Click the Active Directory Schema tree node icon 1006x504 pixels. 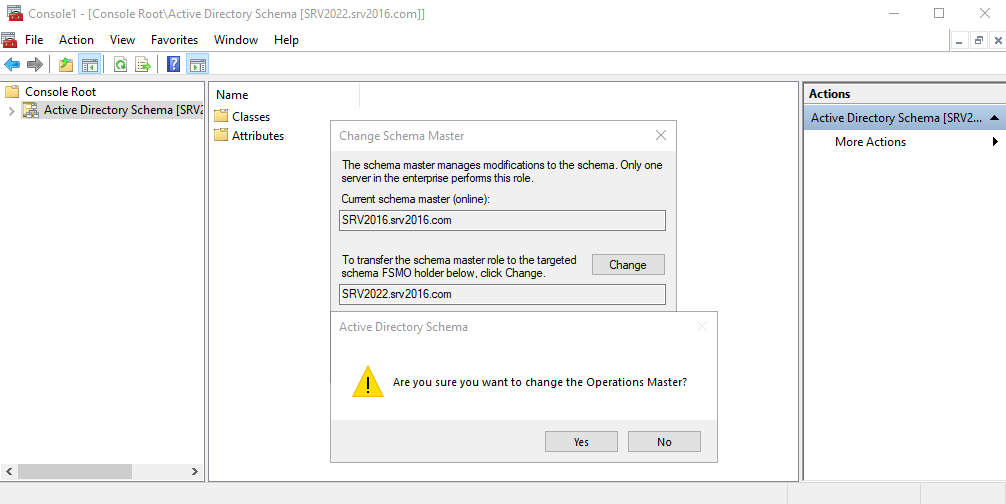30,110
